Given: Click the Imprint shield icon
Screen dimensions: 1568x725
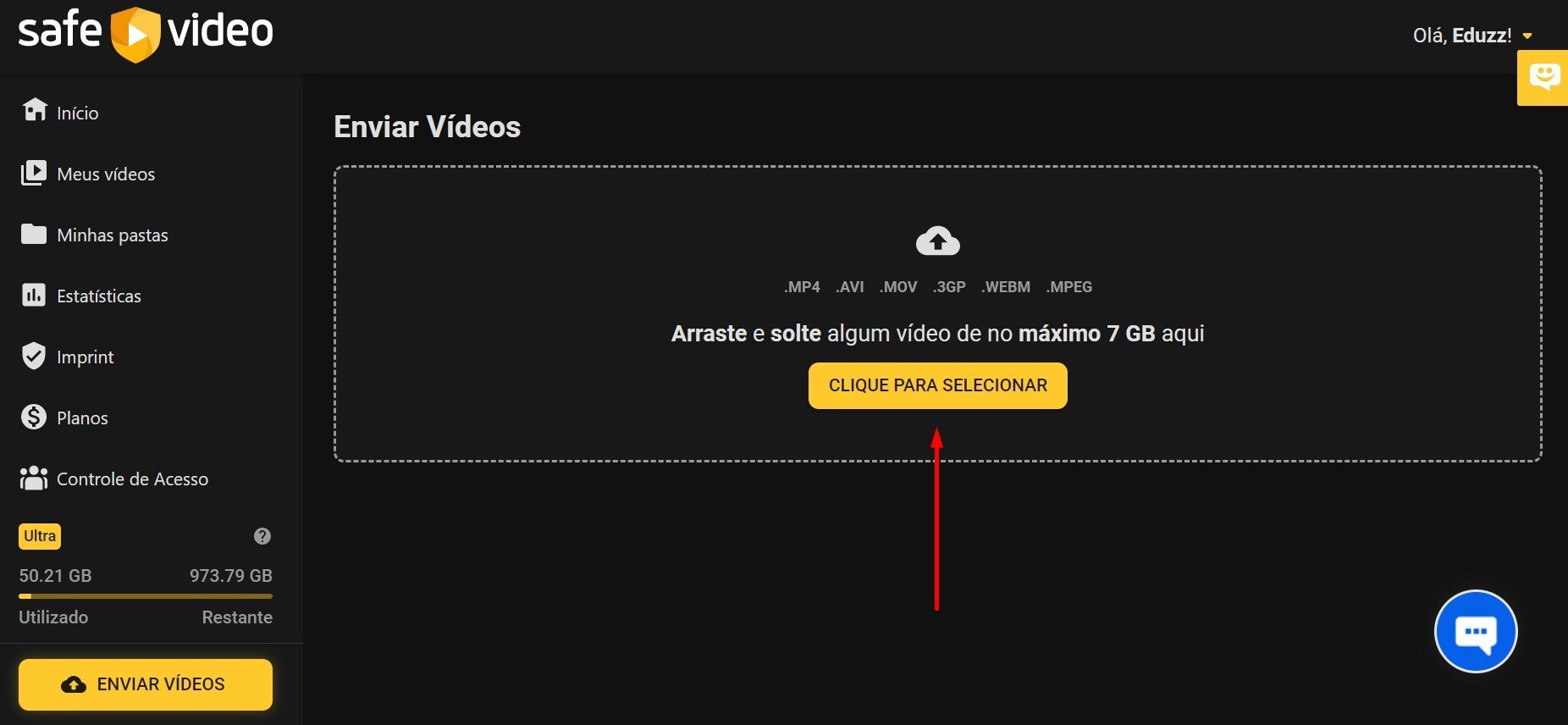Looking at the screenshot, I should pos(34,356).
